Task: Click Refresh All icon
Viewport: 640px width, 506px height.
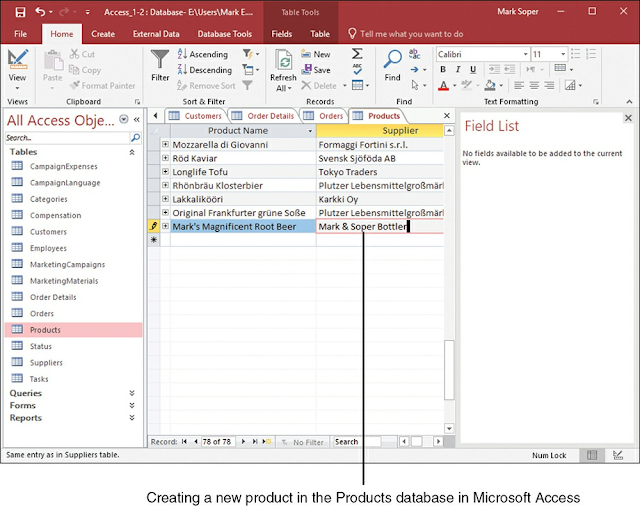Action: [x=283, y=61]
